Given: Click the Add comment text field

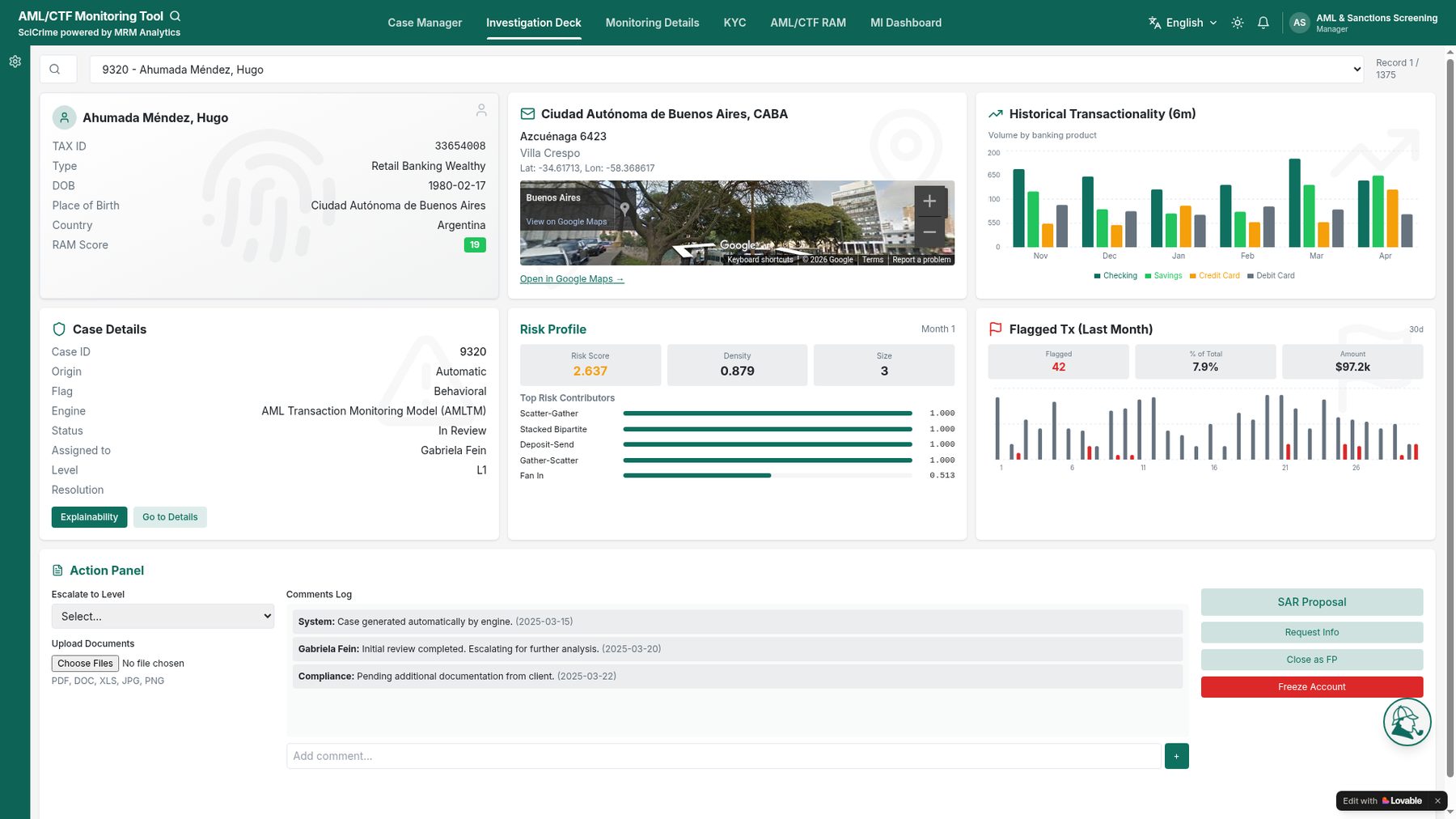Looking at the screenshot, I should pyautogui.click(x=724, y=756).
